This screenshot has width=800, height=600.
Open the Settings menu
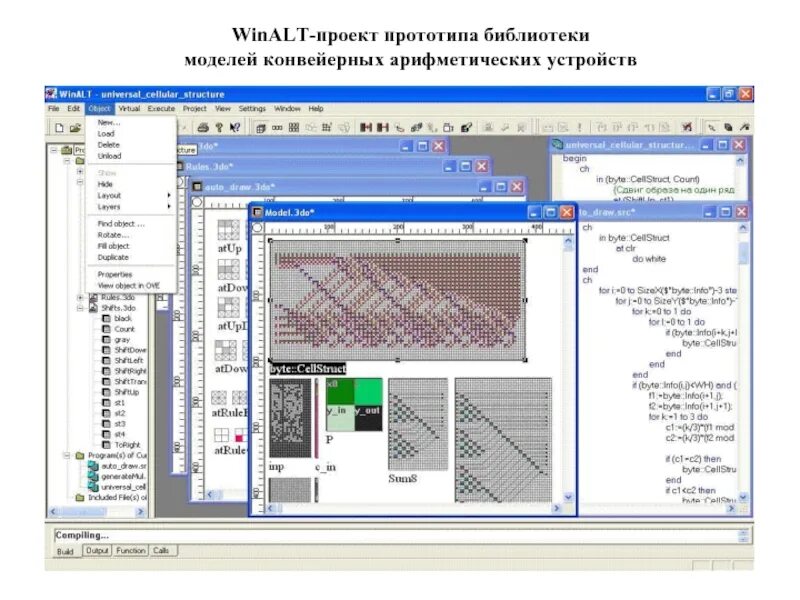(252, 109)
